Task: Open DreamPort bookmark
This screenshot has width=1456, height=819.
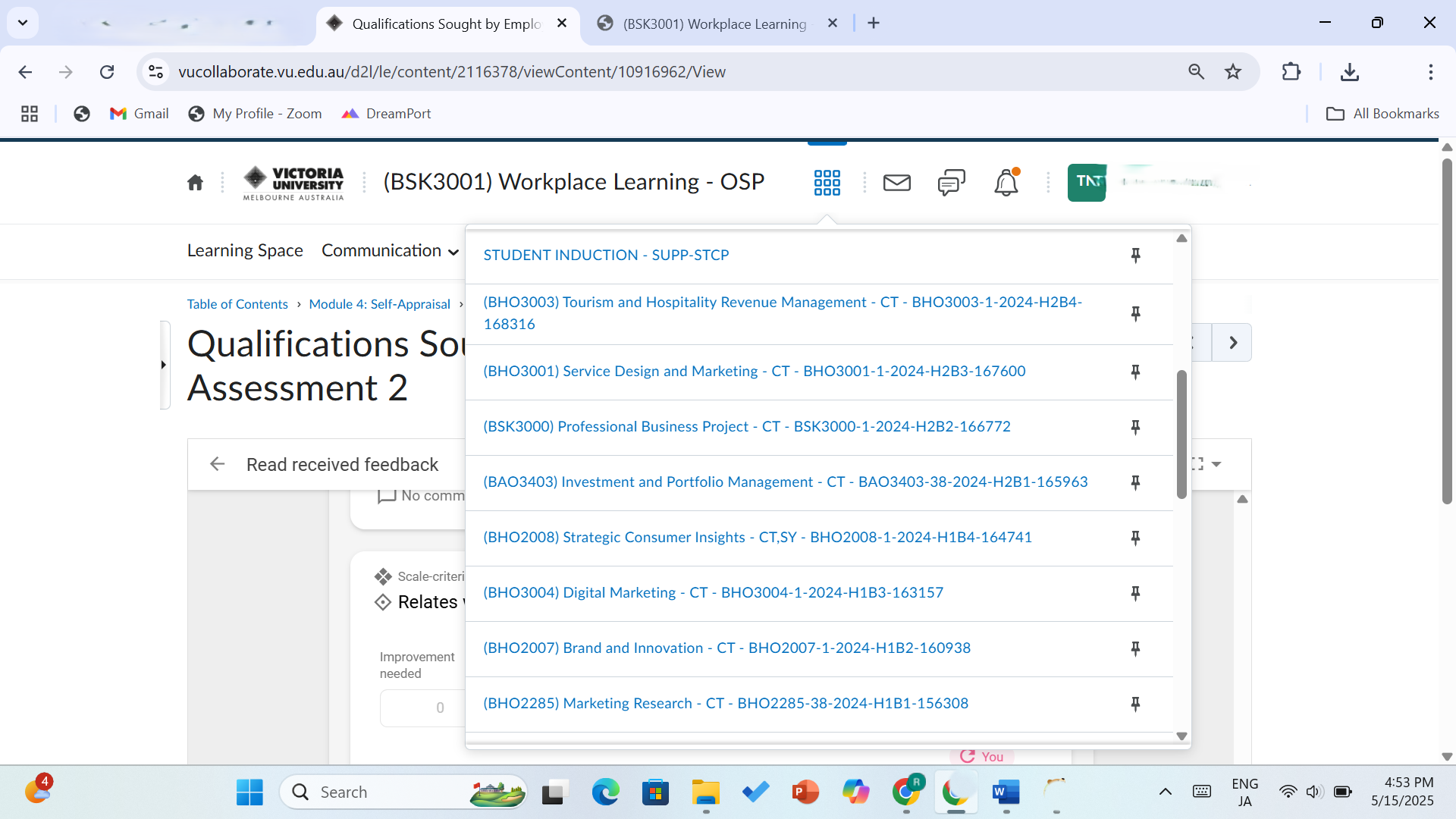Action: tap(386, 114)
